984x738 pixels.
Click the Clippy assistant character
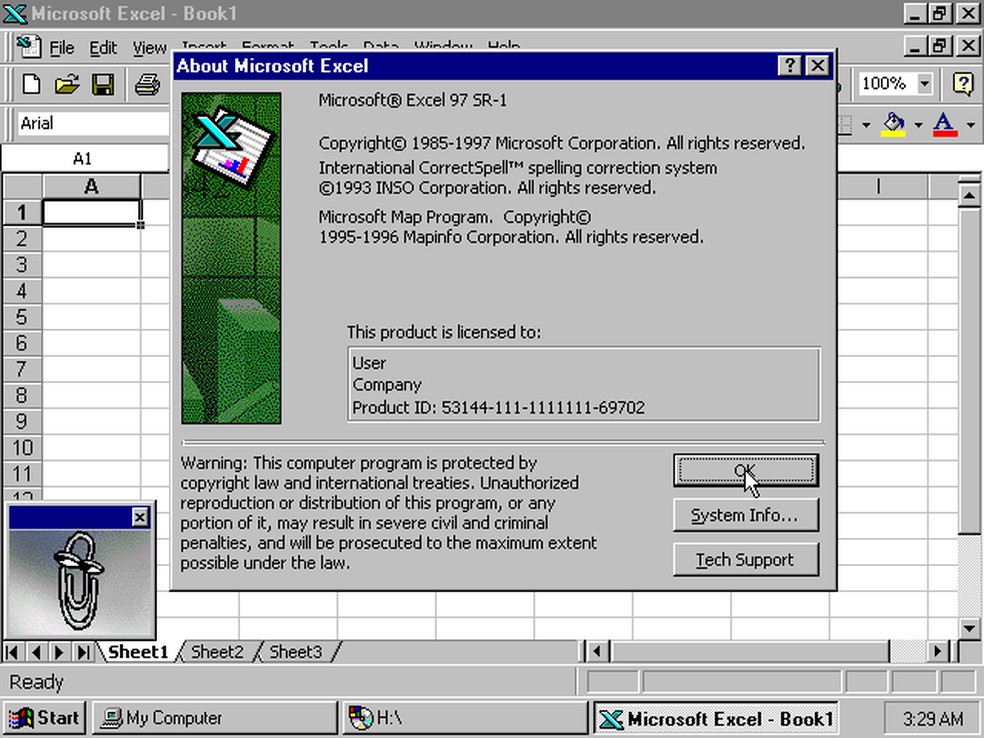[x=78, y=570]
